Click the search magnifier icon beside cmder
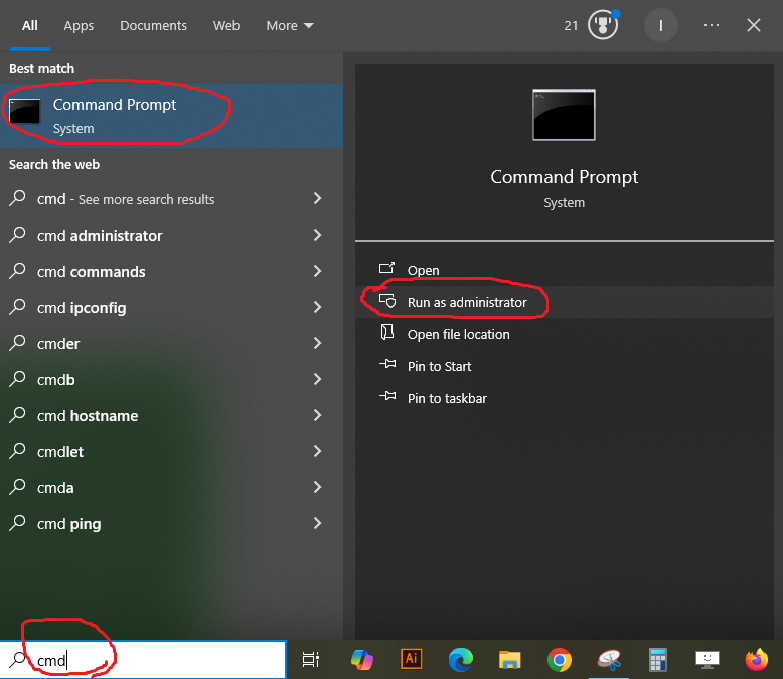783x679 pixels. (17, 342)
